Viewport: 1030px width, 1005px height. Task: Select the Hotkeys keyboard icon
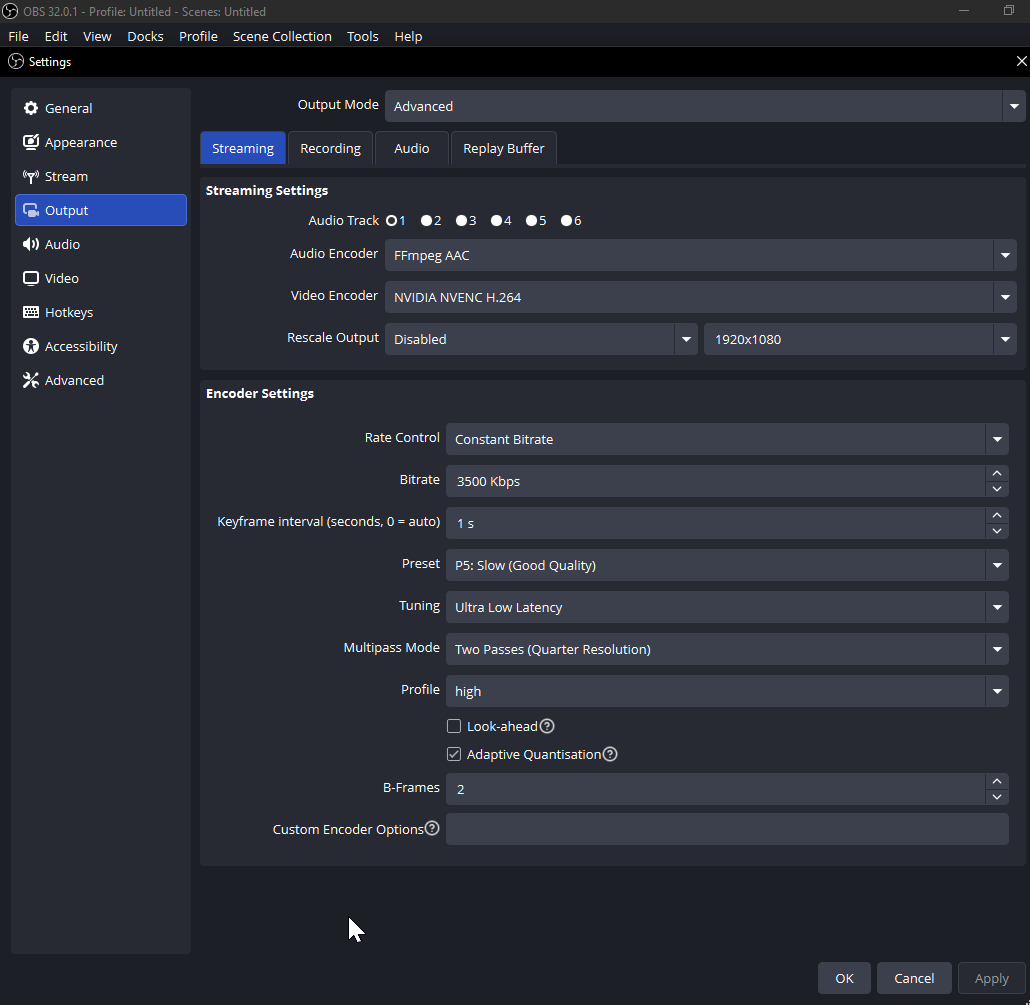click(x=31, y=312)
